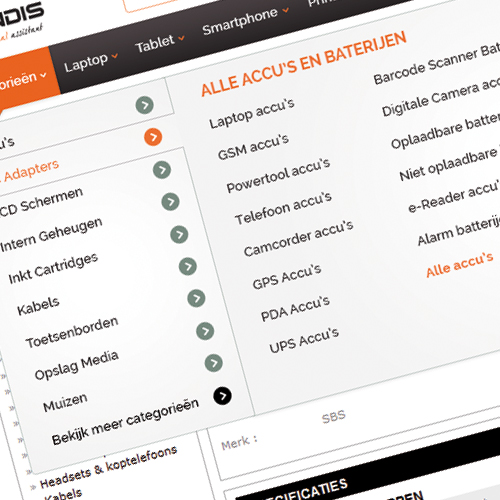The image size is (500, 500).
Task: Select Muizen category
Action: pos(65,402)
